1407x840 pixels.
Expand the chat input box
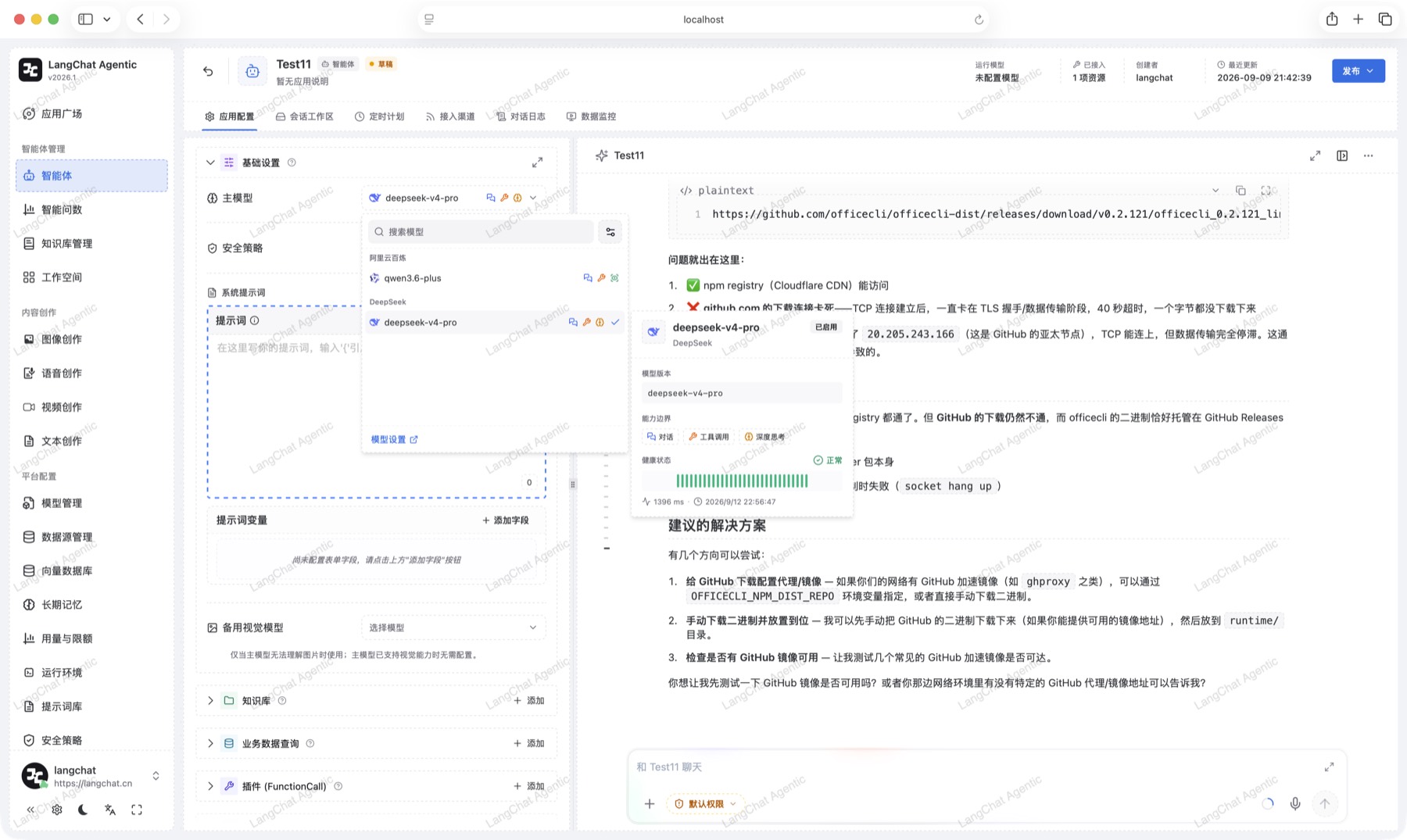coord(1329,767)
